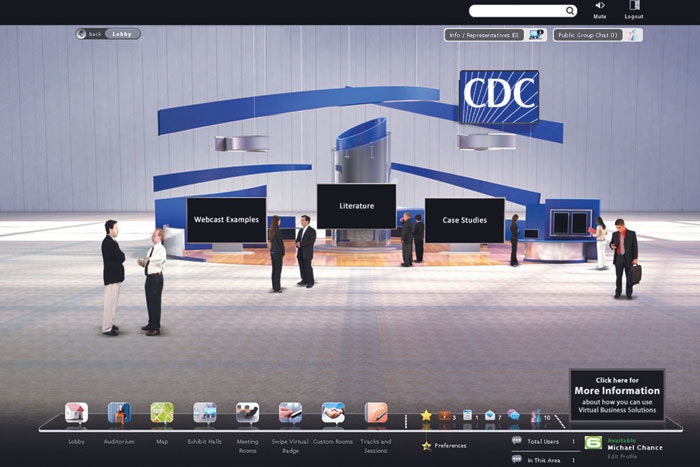
Task: Click the Preferences label
Action: 450,446
